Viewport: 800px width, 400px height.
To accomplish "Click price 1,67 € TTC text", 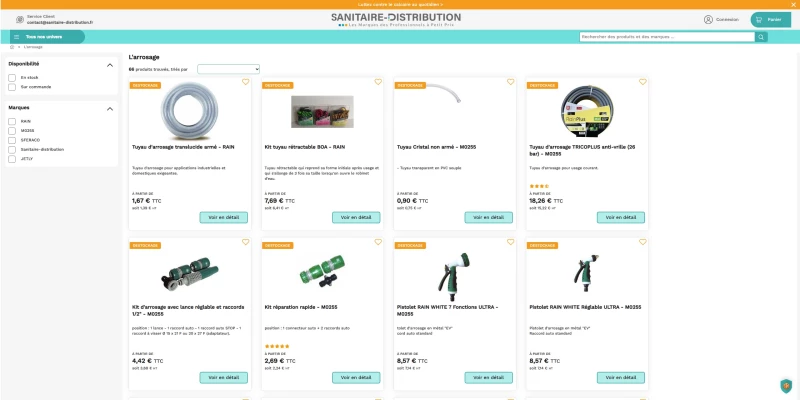I will (146, 201).
